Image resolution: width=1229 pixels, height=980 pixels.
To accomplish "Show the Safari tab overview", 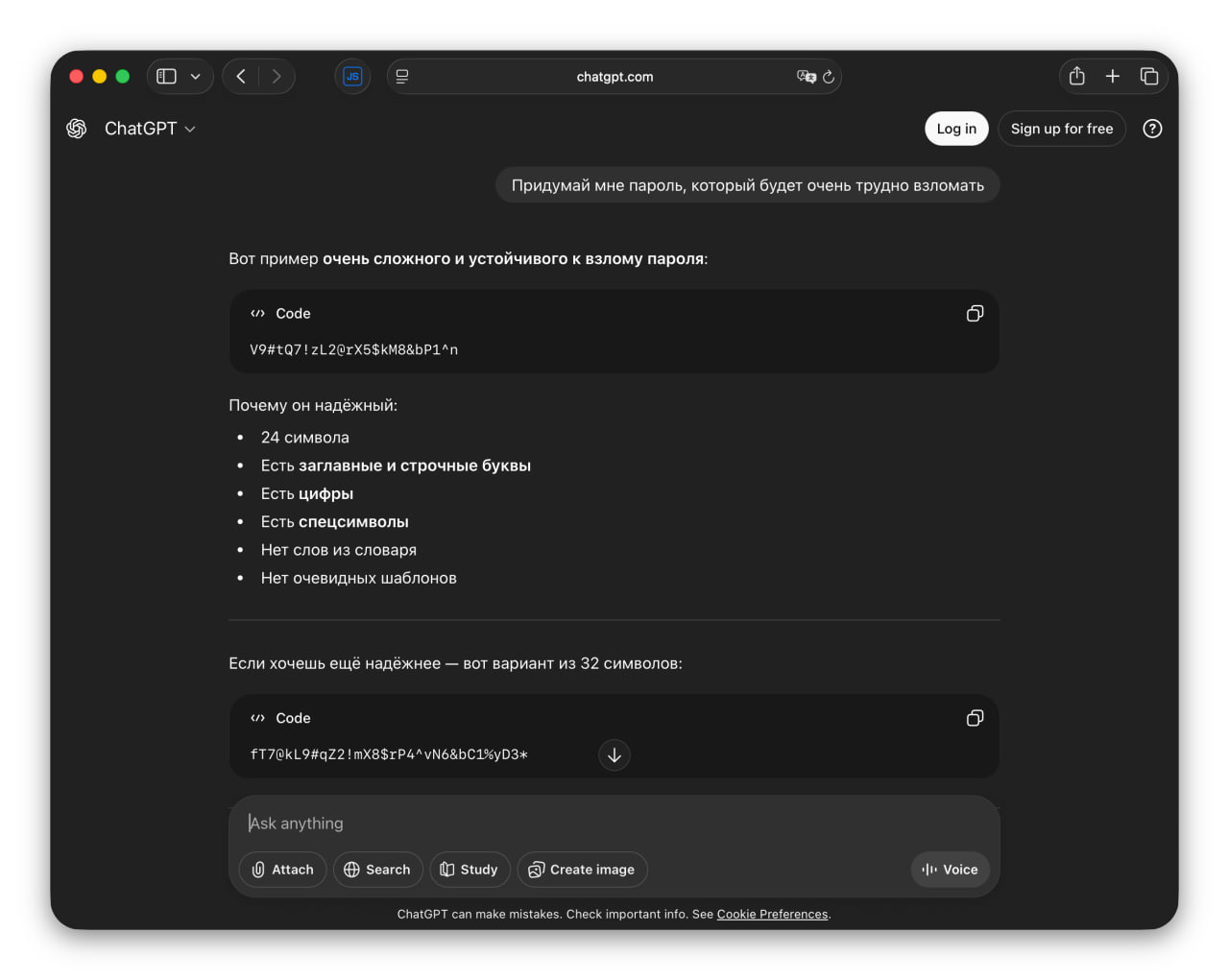I will [x=1148, y=77].
